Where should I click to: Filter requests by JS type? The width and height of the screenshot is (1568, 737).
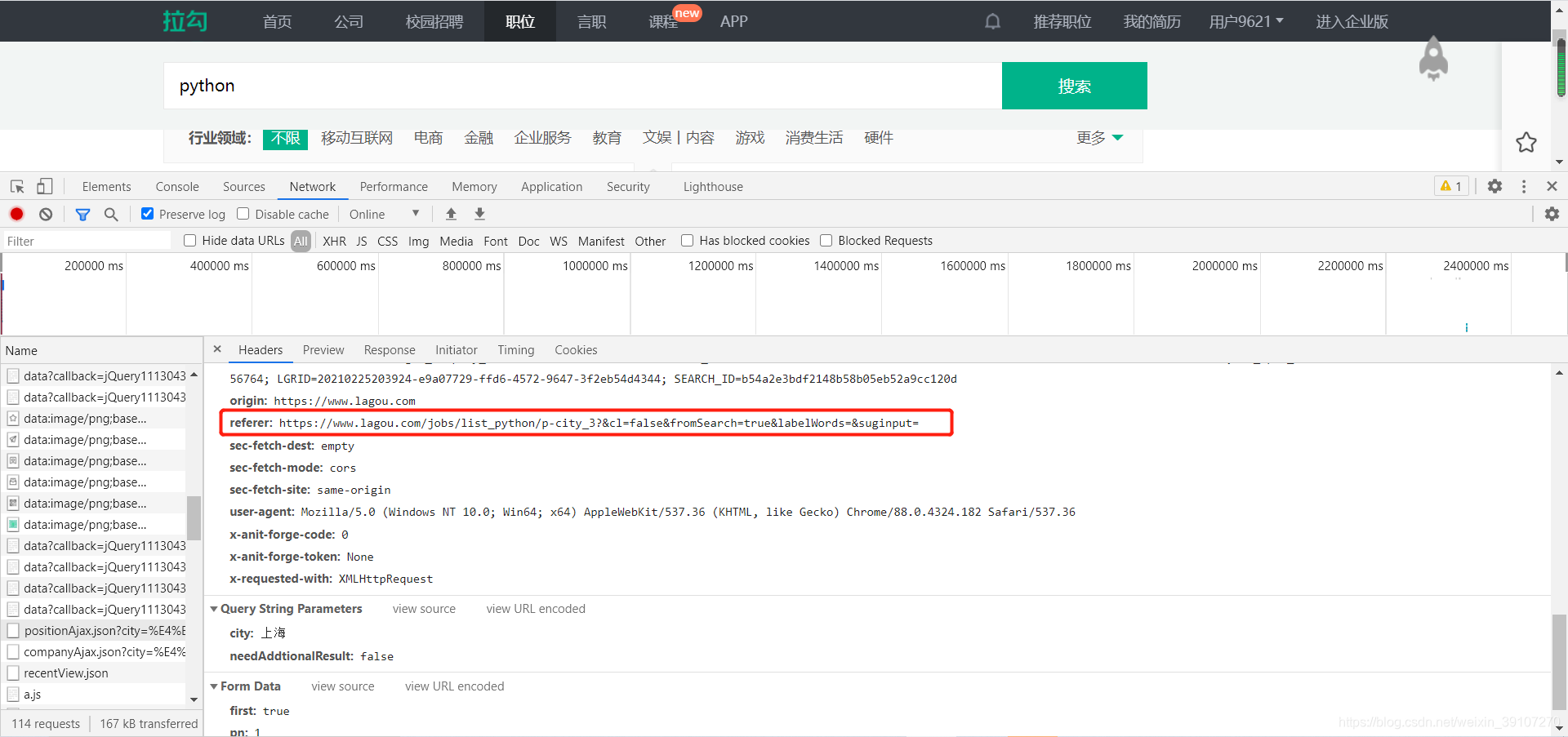coord(362,241)
